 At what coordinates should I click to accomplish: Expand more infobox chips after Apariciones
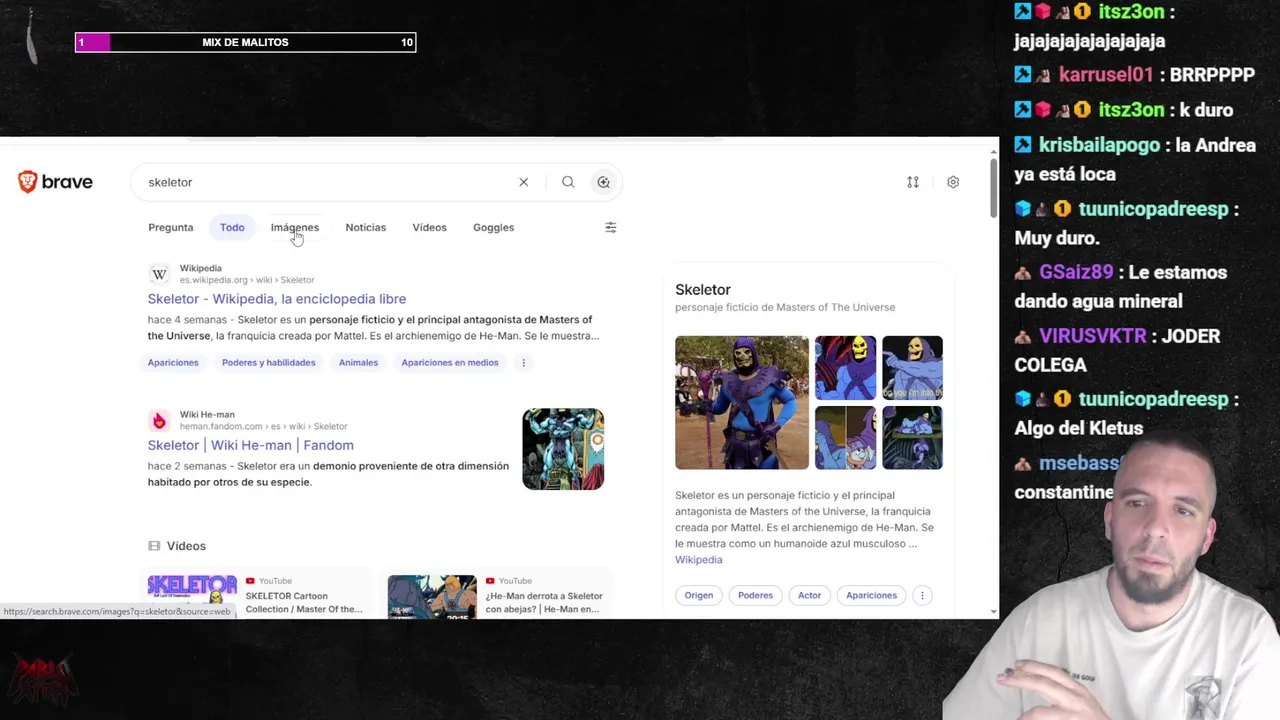(x=922, y=595)
